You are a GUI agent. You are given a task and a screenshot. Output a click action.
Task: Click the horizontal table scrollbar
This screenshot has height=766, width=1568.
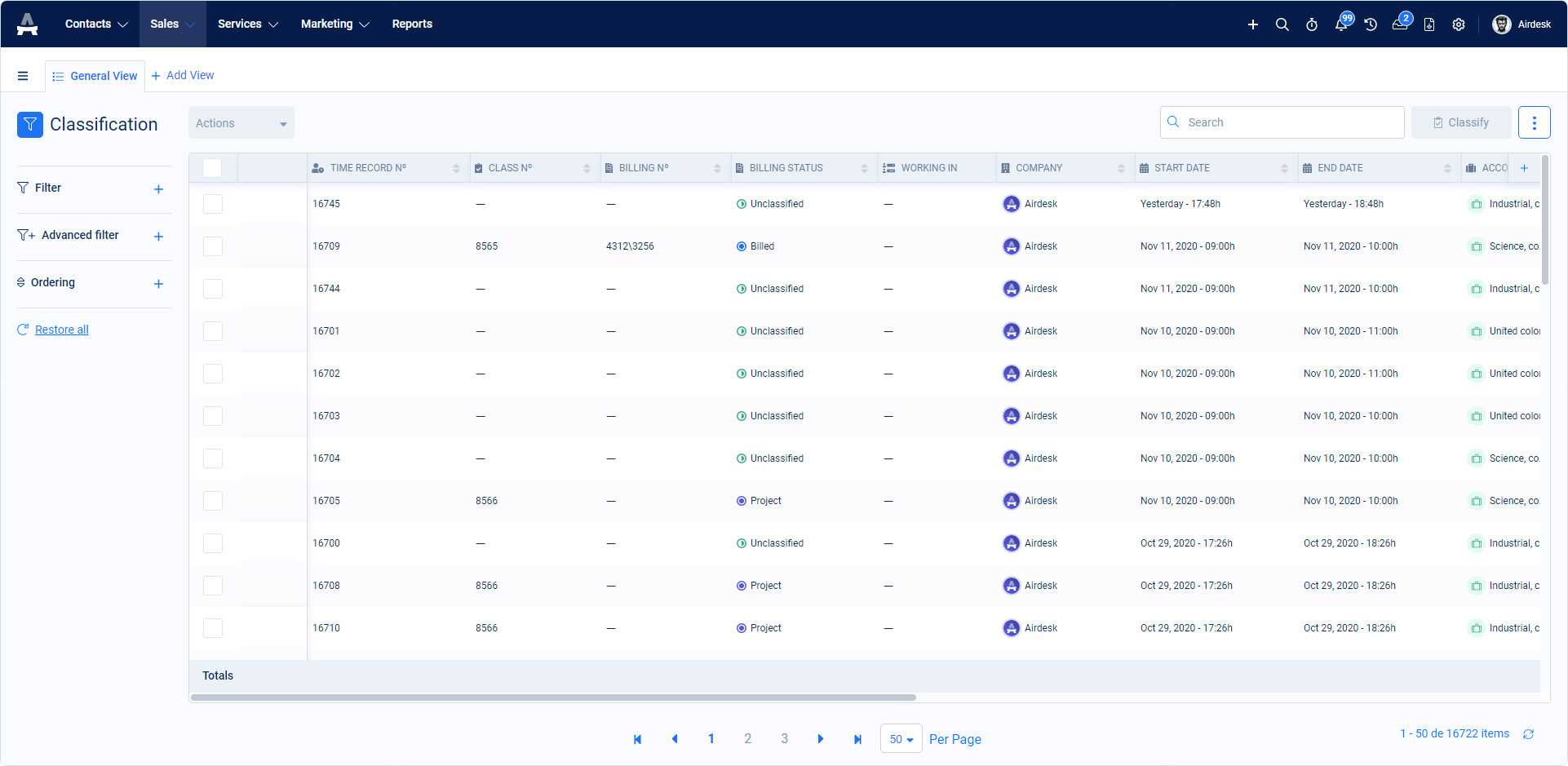click(x=553, y=697)
